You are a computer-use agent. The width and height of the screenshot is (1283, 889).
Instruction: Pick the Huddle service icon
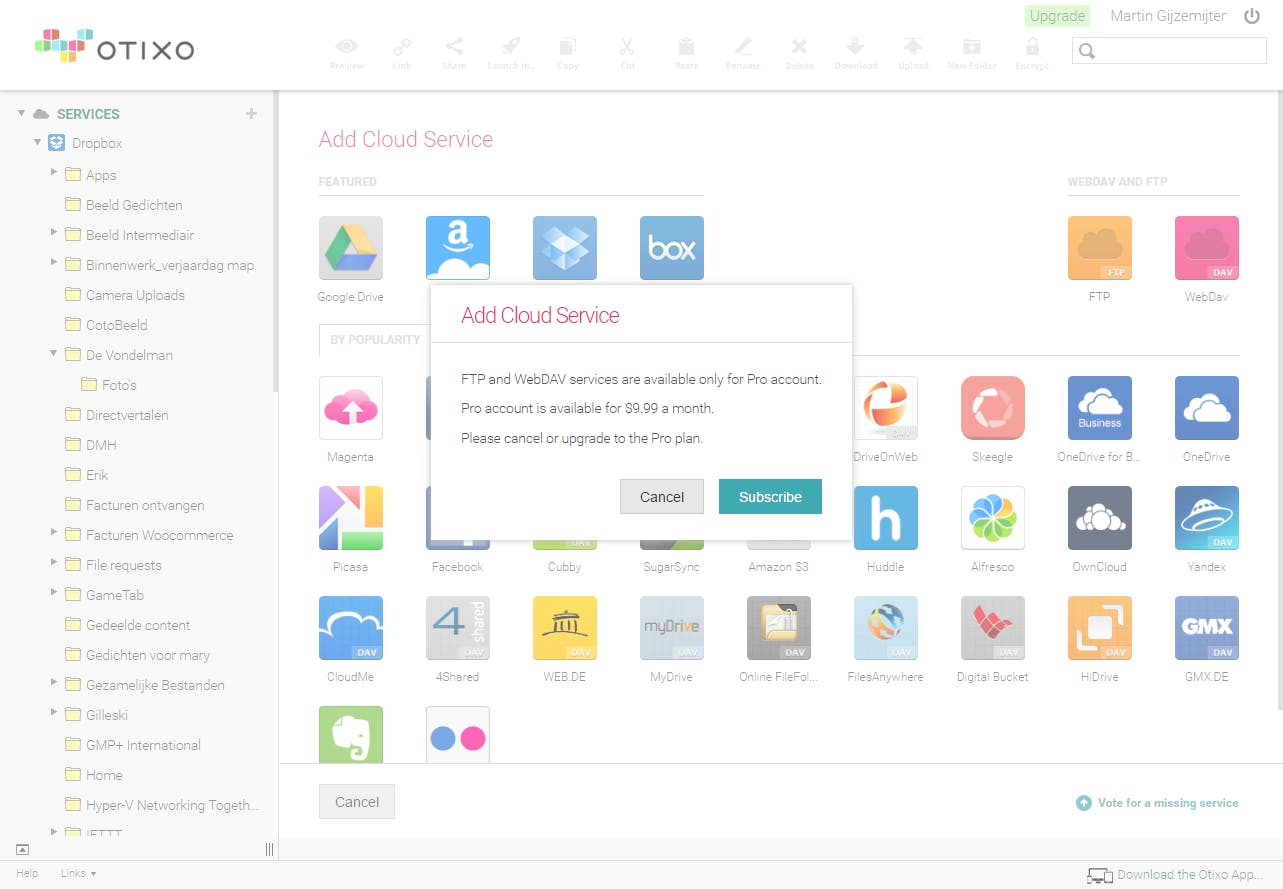coord(886,518)
